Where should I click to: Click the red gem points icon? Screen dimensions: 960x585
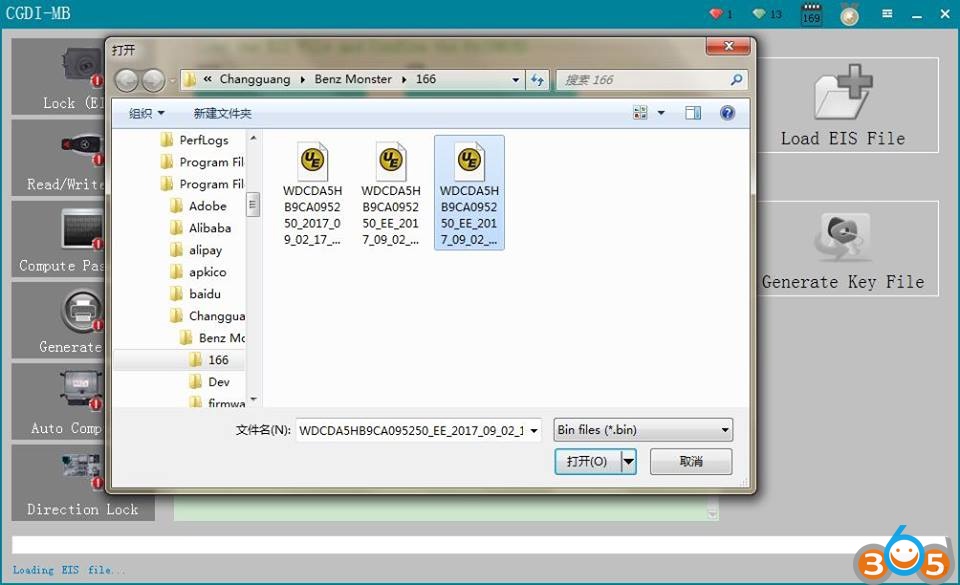tap(715, 14)
